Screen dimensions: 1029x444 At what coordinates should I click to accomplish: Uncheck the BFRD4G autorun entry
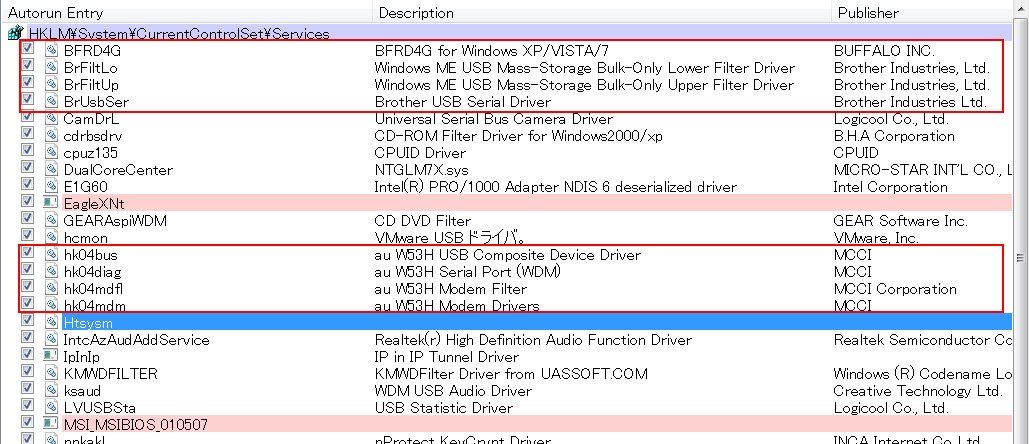(27, 49)
